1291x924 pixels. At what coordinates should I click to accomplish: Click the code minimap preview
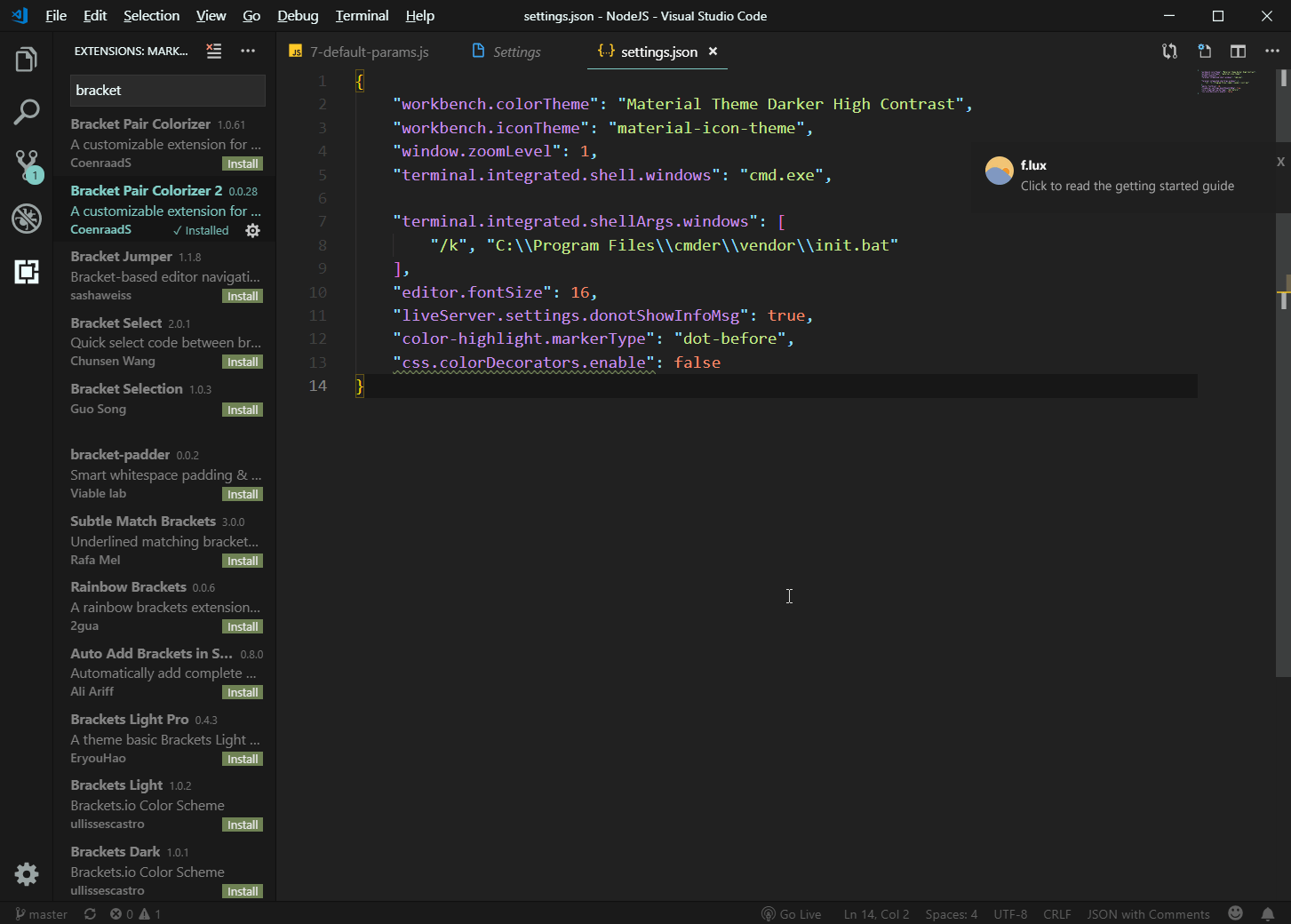click(x=1227, y=82)
